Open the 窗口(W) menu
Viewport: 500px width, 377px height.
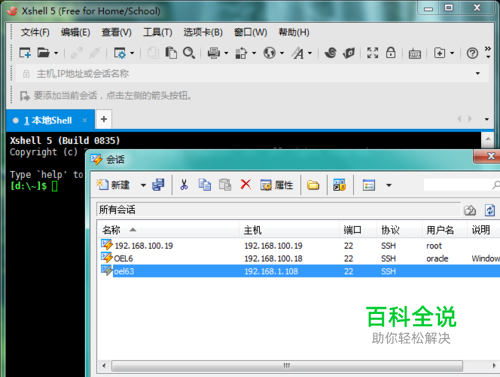[250, 32]
